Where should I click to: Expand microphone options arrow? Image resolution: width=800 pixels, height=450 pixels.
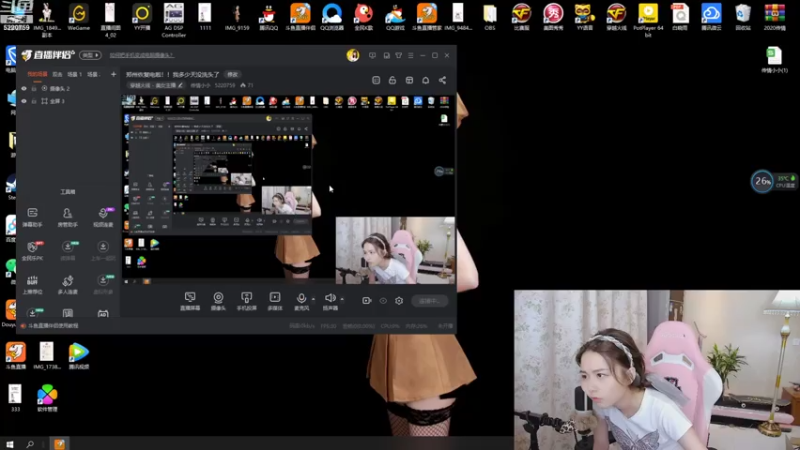click(313, 299)
